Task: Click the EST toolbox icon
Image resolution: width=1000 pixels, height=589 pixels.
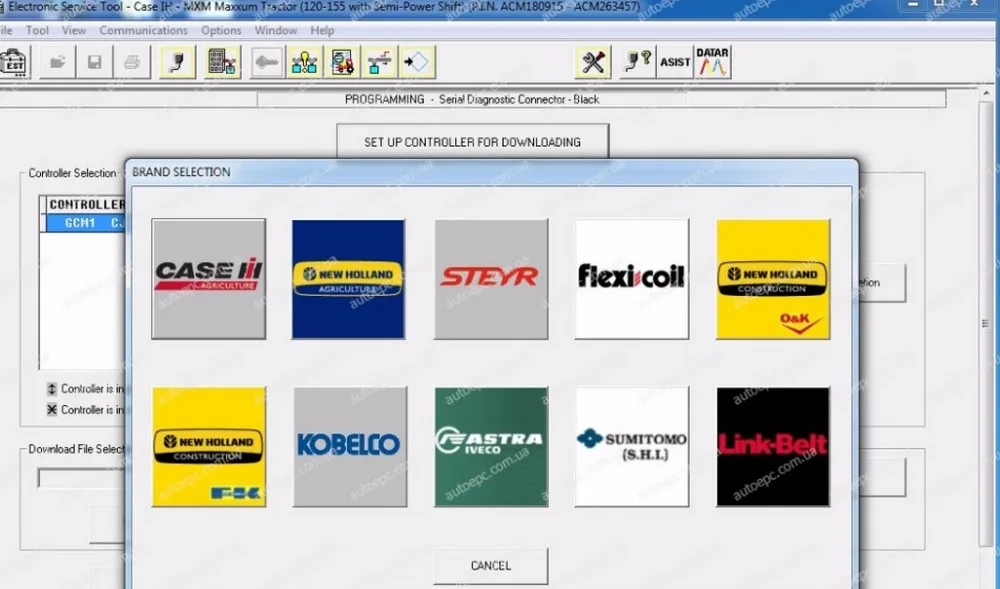Action: click(13, 62)
